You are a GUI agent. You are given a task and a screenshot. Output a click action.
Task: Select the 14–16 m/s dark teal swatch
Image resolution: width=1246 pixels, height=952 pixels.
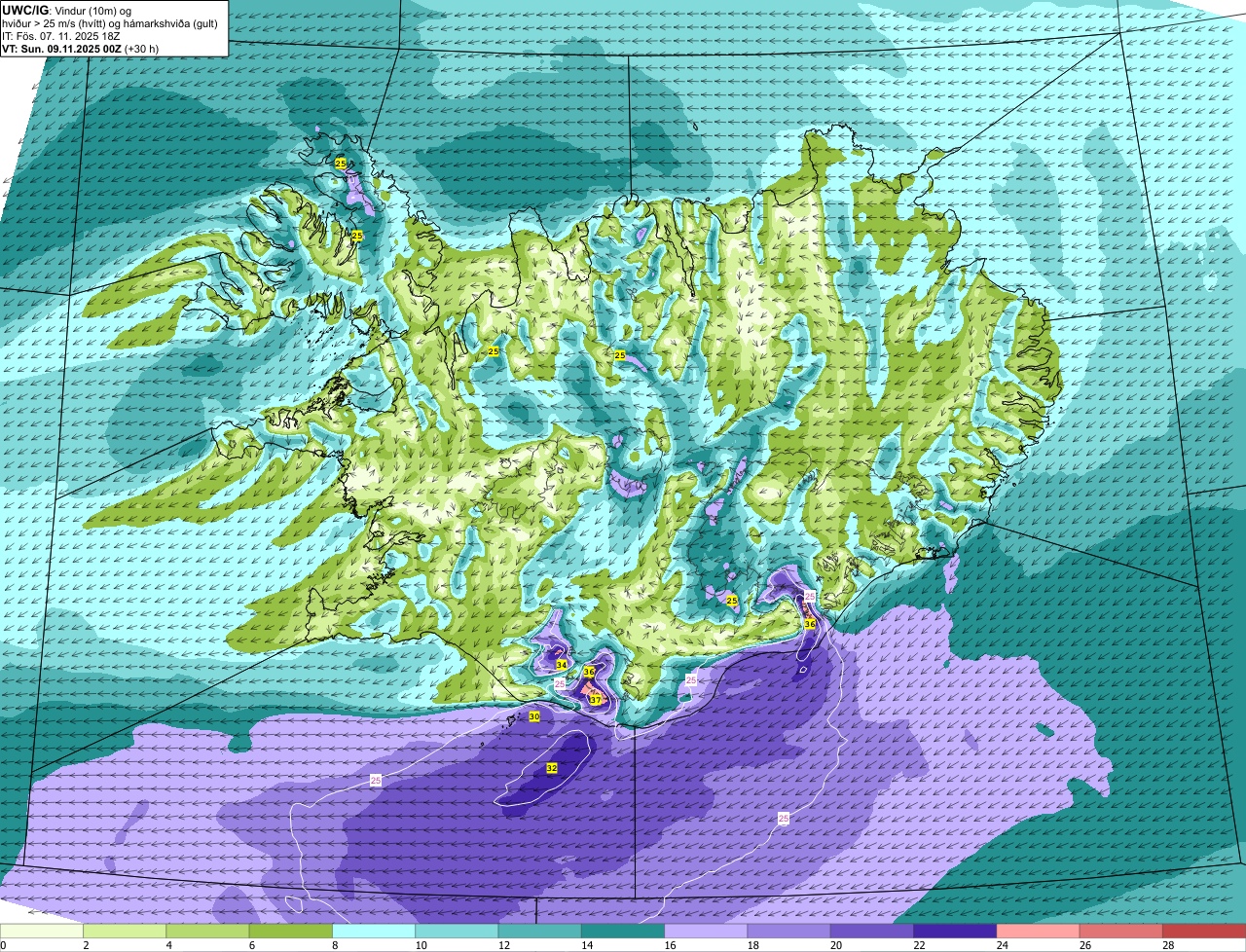(x=623, y=932)
